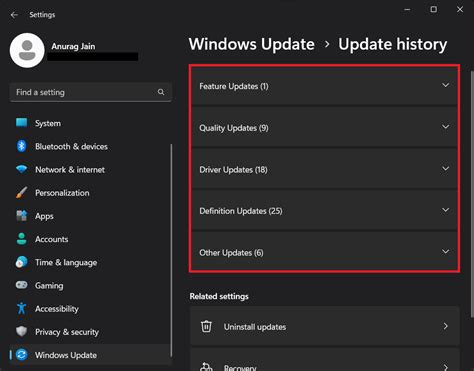
Task: Select the Network & internet wifi icon
Action: (22, 169)
